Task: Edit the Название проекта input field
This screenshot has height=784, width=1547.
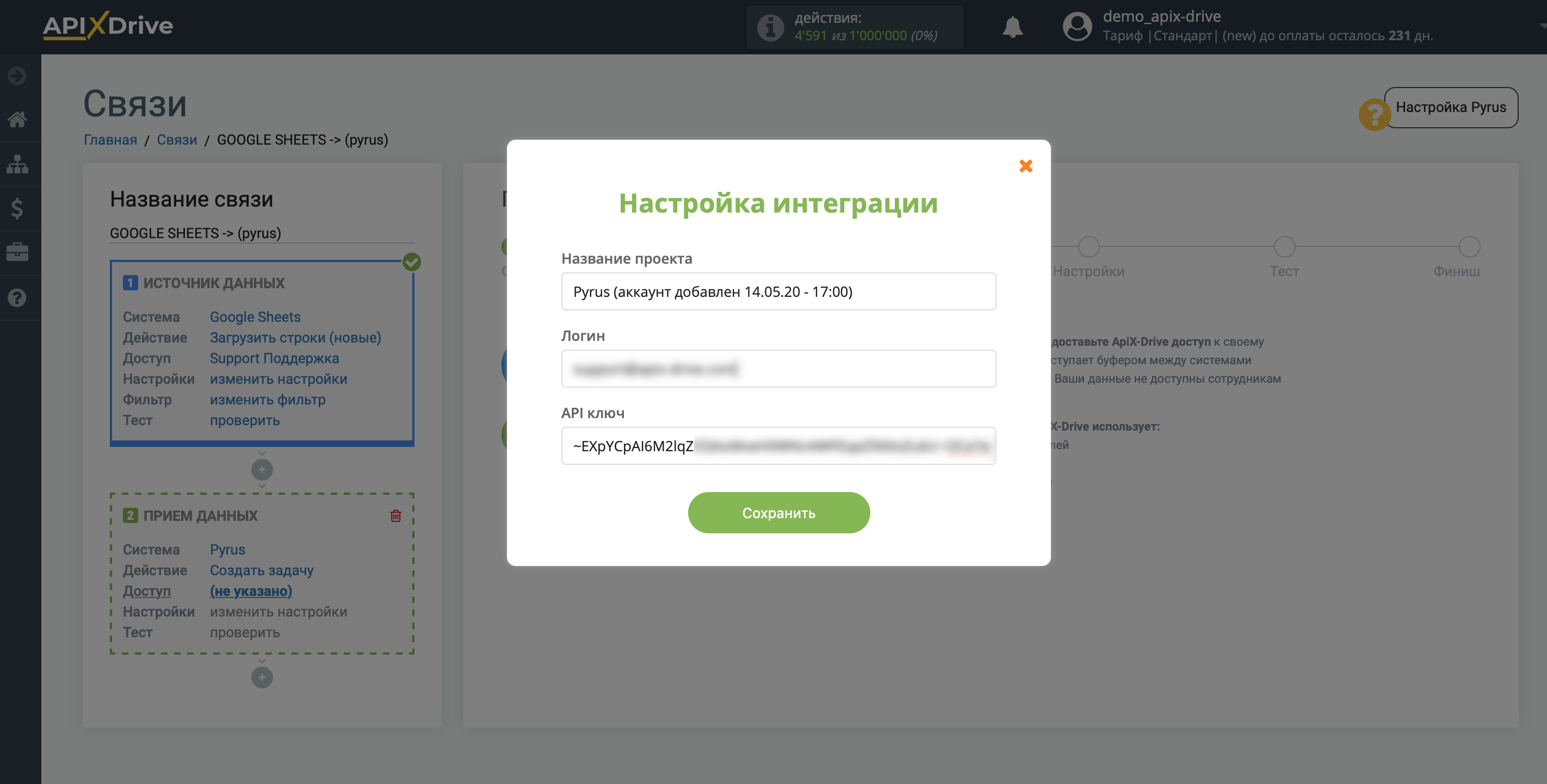Action: tap(778, 292)
